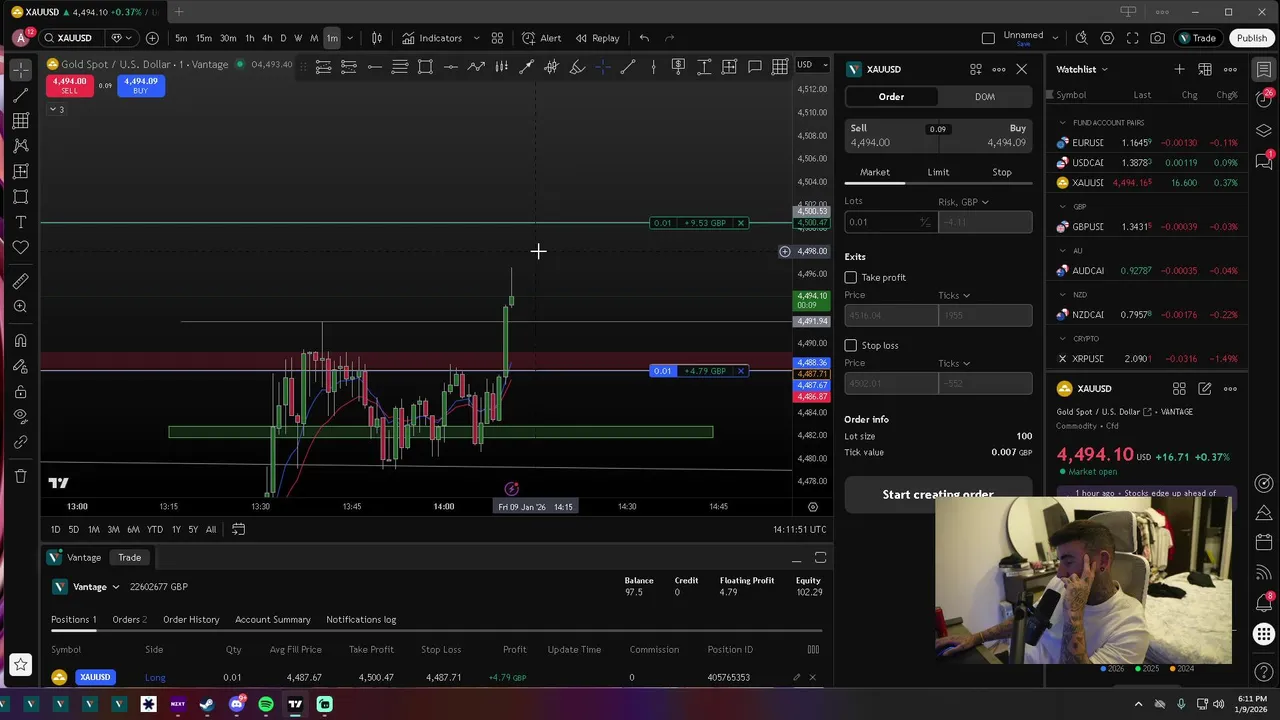Switch to the 5m timeframe
1280x720 pixels.
click(181, 38)
